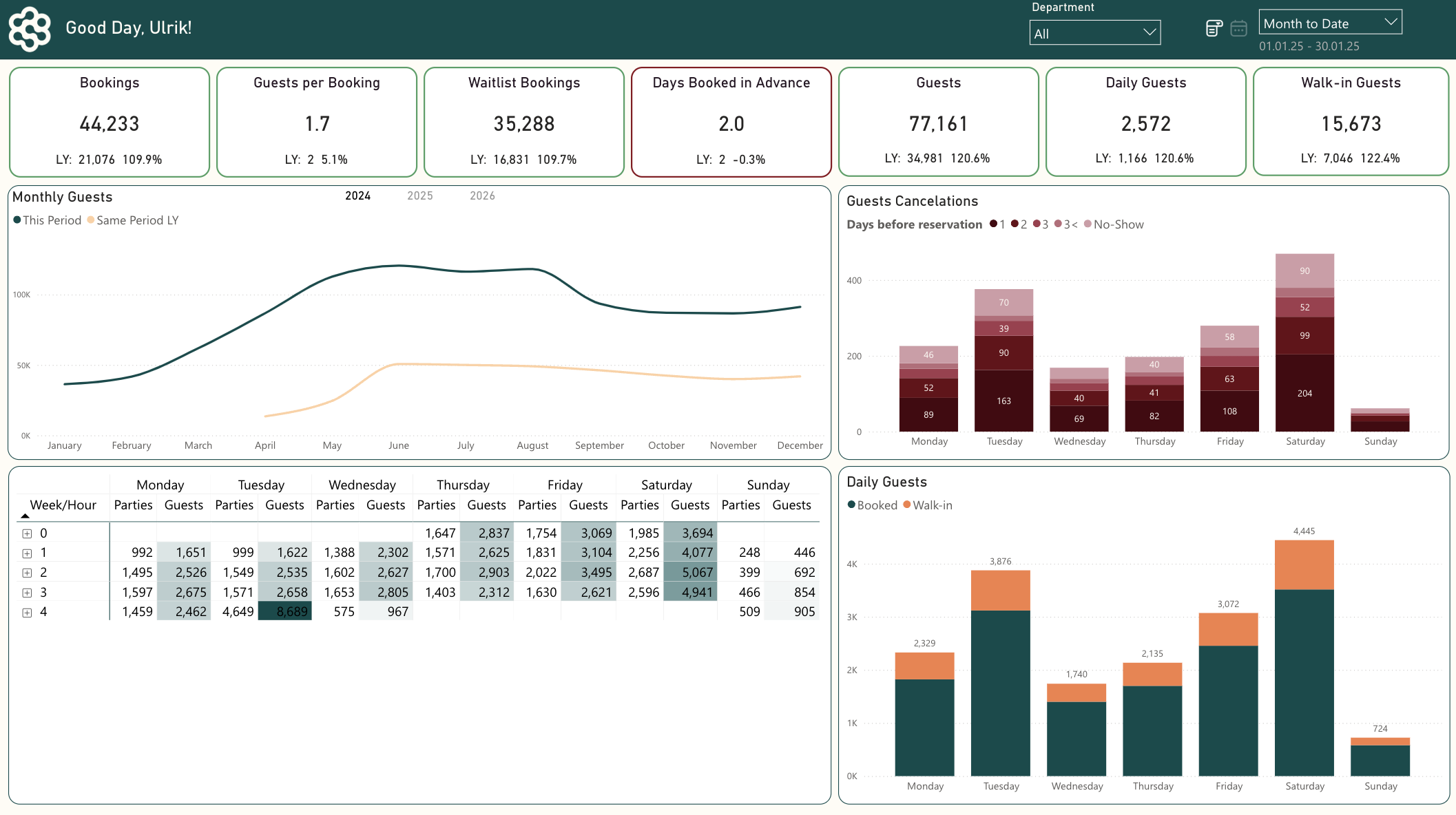The width and height of the screenshot is (1456, 815).
Task: Expand week 0 row in table
Action: pos(27,533)
